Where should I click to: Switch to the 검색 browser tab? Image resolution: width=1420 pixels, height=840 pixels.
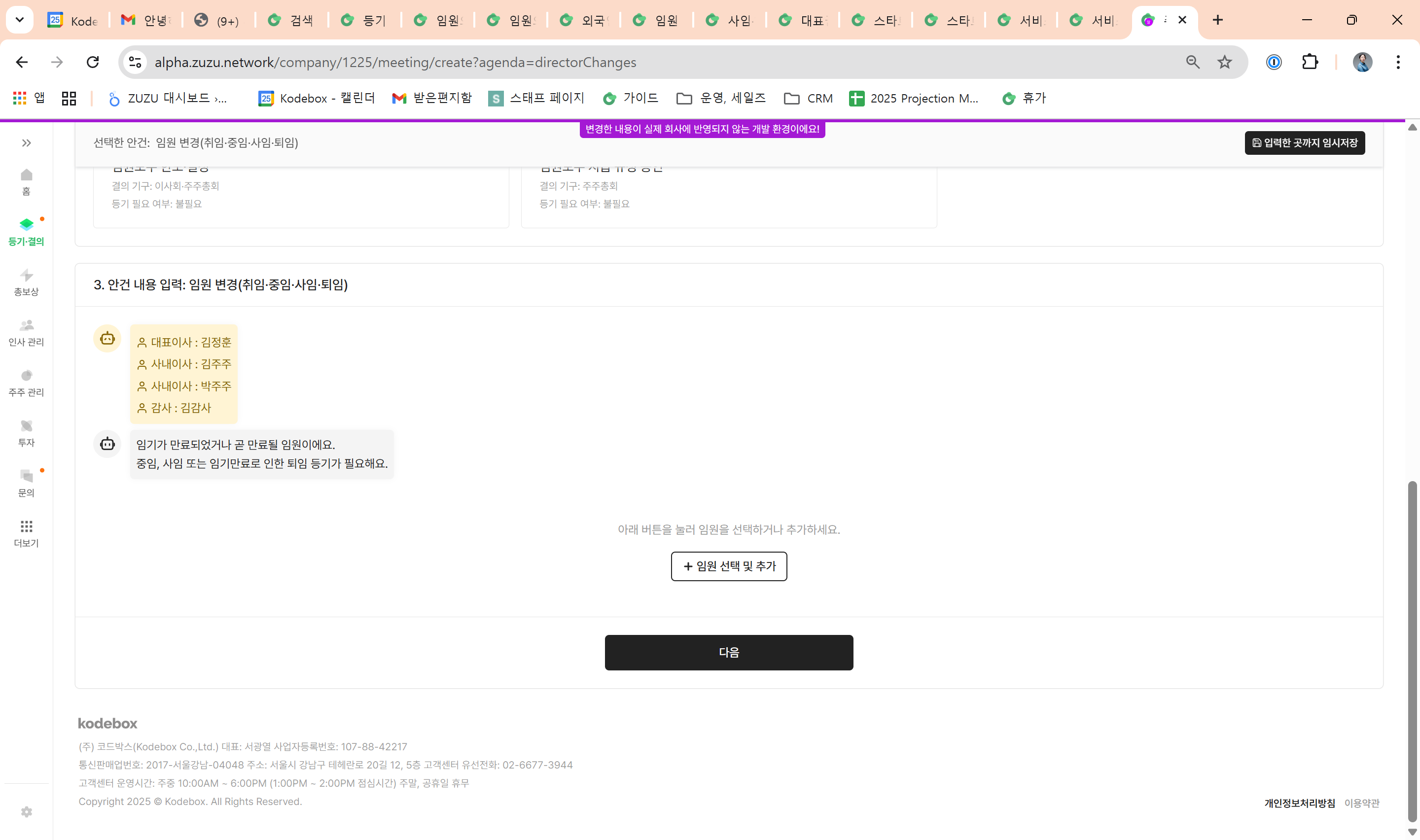click(x=292, y=20)
